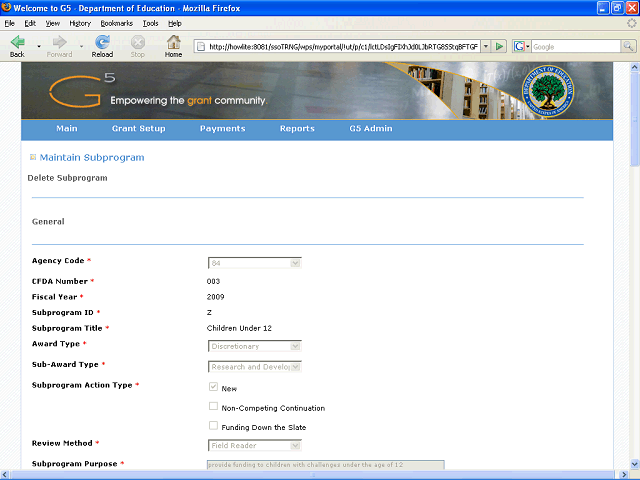Viewport: 640px width, 480px height.
Task: Toggle the New action type checkbox
Action: coord(213,387)
